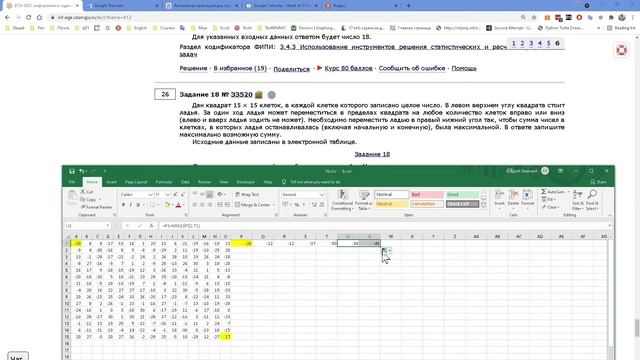The height and width of the screenshot is (360, 640).
Task: Expand the formula bar
Action: pyautogui.click(x=609, y=226)
